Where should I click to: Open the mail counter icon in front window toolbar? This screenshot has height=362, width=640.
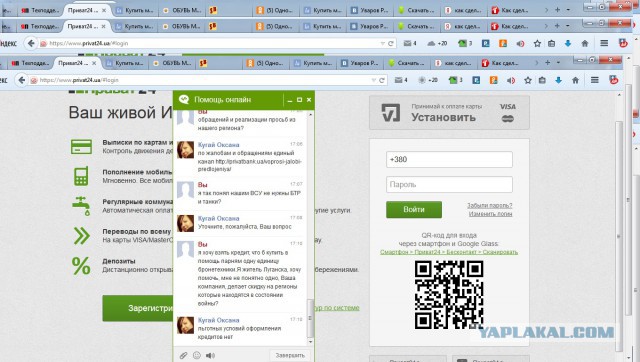coord(400,80)
